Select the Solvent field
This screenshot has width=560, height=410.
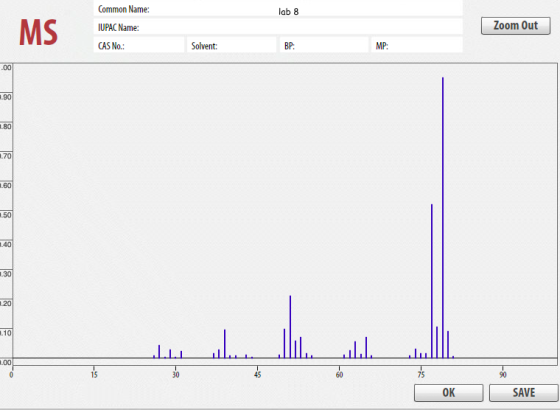tap(231, 45)
